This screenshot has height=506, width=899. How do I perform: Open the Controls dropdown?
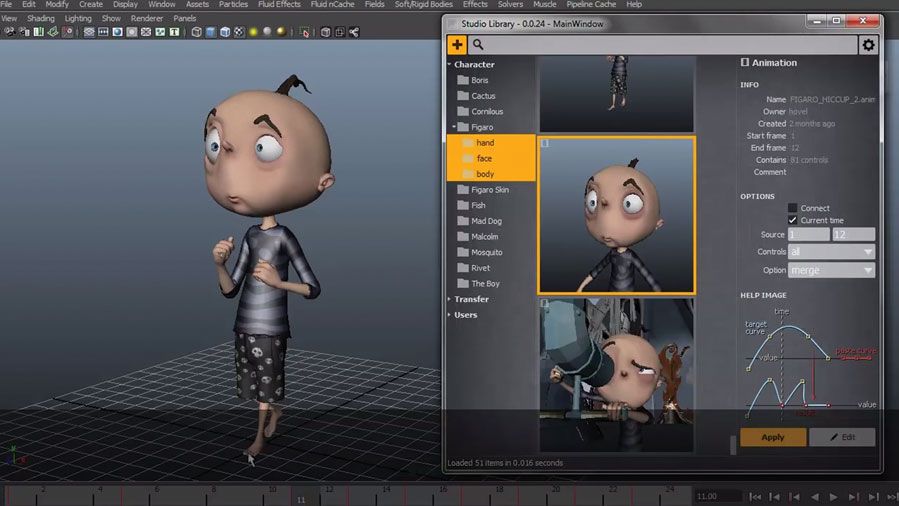point(832,252)
